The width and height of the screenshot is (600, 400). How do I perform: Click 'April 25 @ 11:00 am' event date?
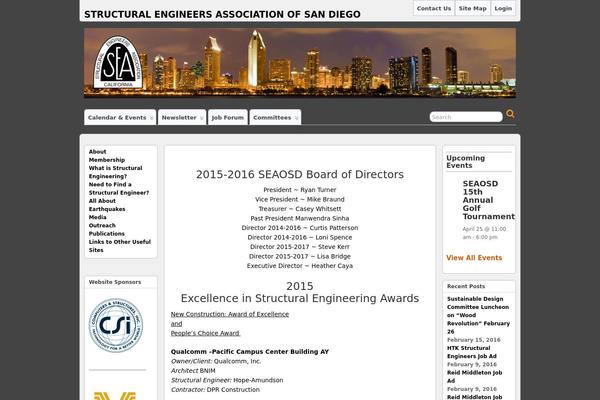coord(484,233)
